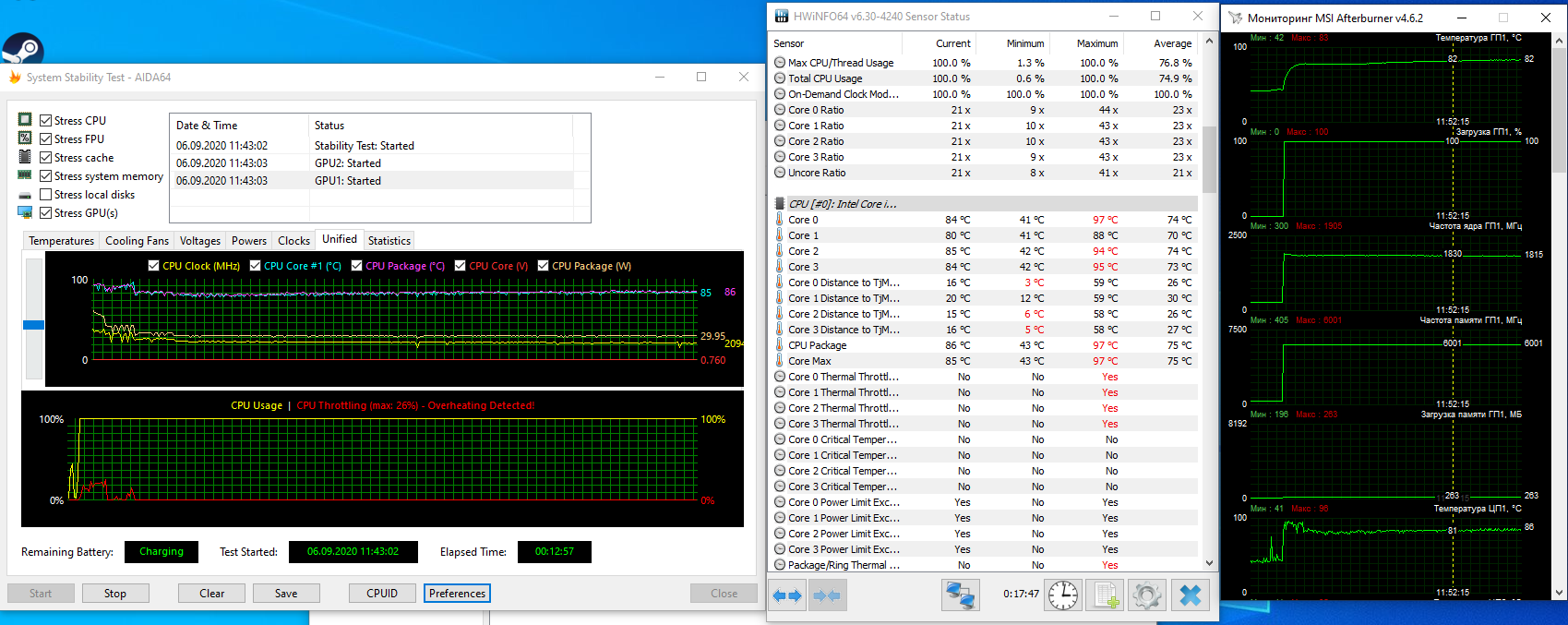Screen dimensions: 1568x625
Task: Uncheck the Stress CPU checkbox
Action: tap(45, 120)
